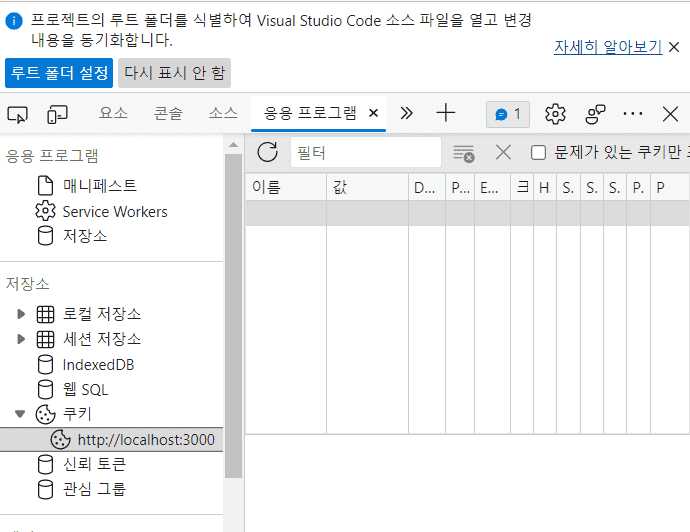Click the 신뢰 토큰 database icon
The image size is (690, 532).
(x=45, y=464)
